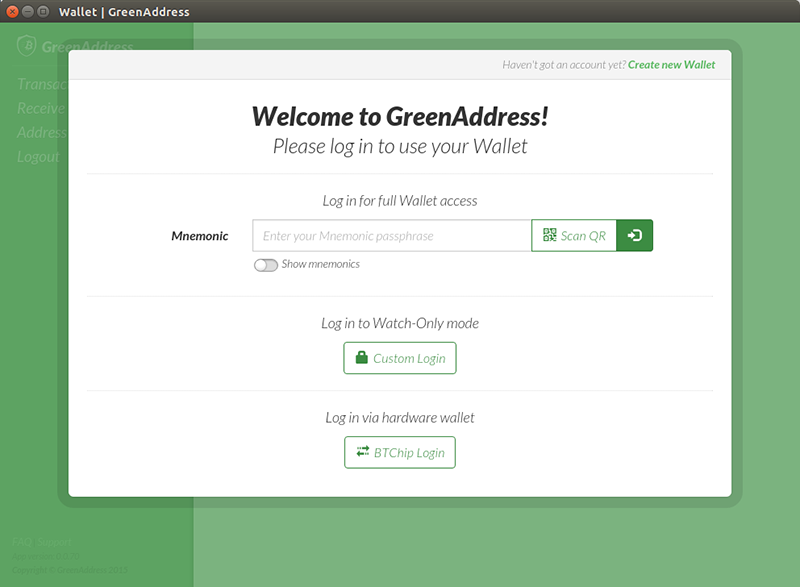The width and height of the screenshot is (800, 587).
Task: Open the FAQ link at bottom left
Action: 21,541
